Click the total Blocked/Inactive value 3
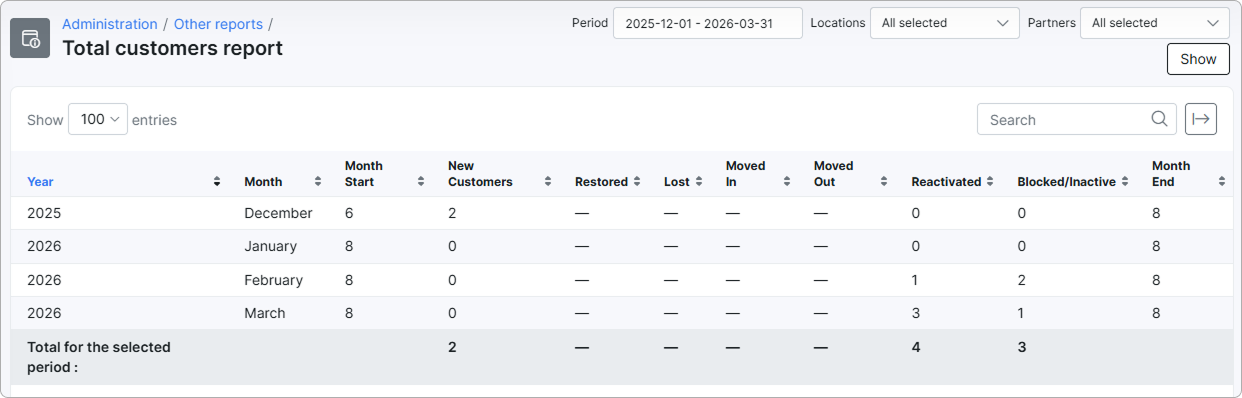1242x398 pixels. [1022, 347]
